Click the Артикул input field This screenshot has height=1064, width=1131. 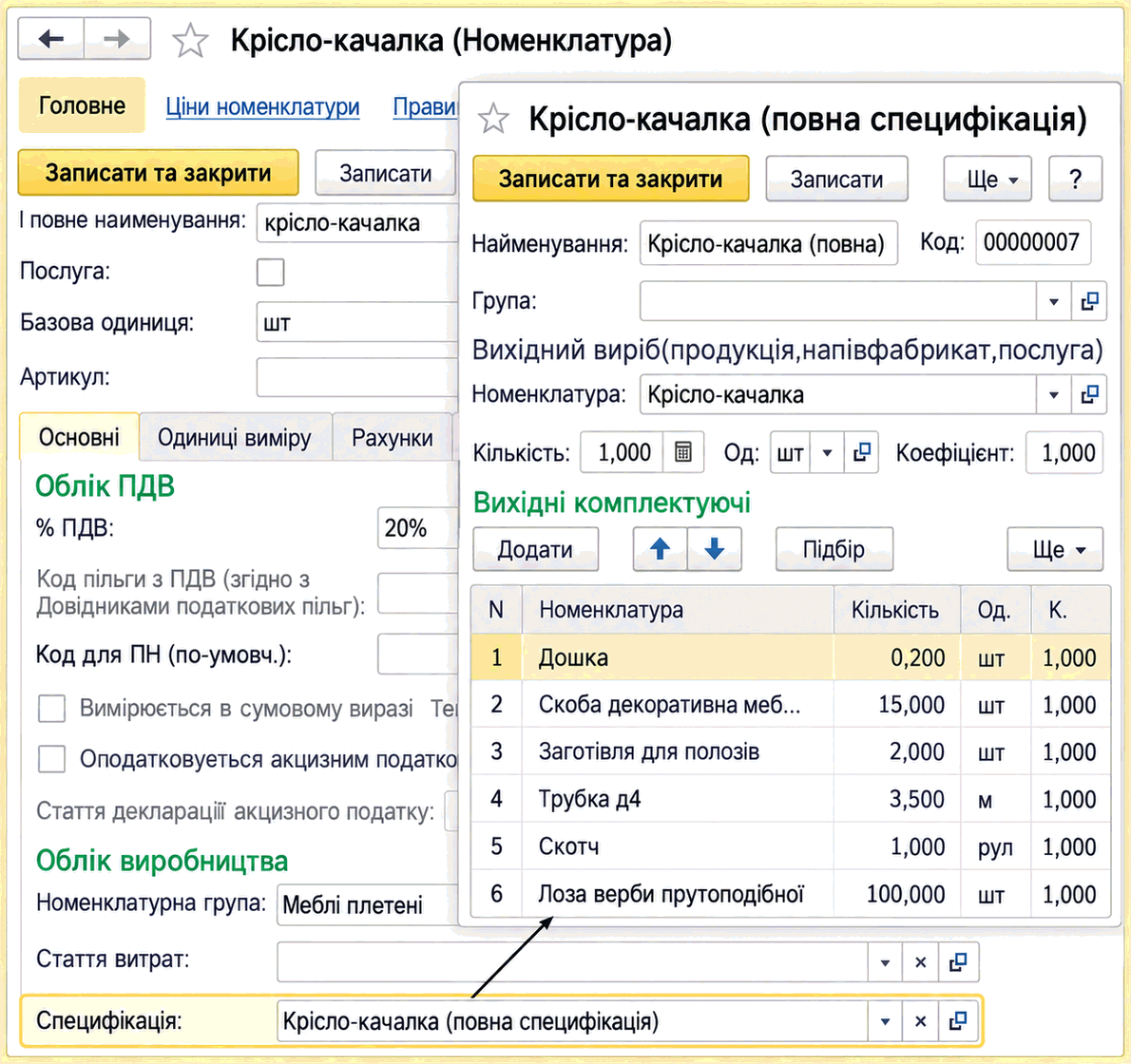(x=357, y=377)
